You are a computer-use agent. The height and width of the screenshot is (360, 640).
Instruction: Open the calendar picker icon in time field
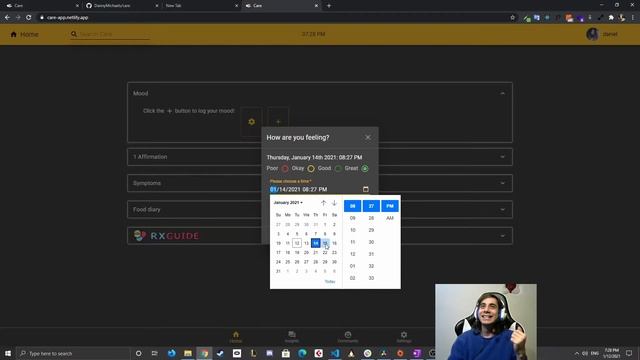click(x=366, y=189)
